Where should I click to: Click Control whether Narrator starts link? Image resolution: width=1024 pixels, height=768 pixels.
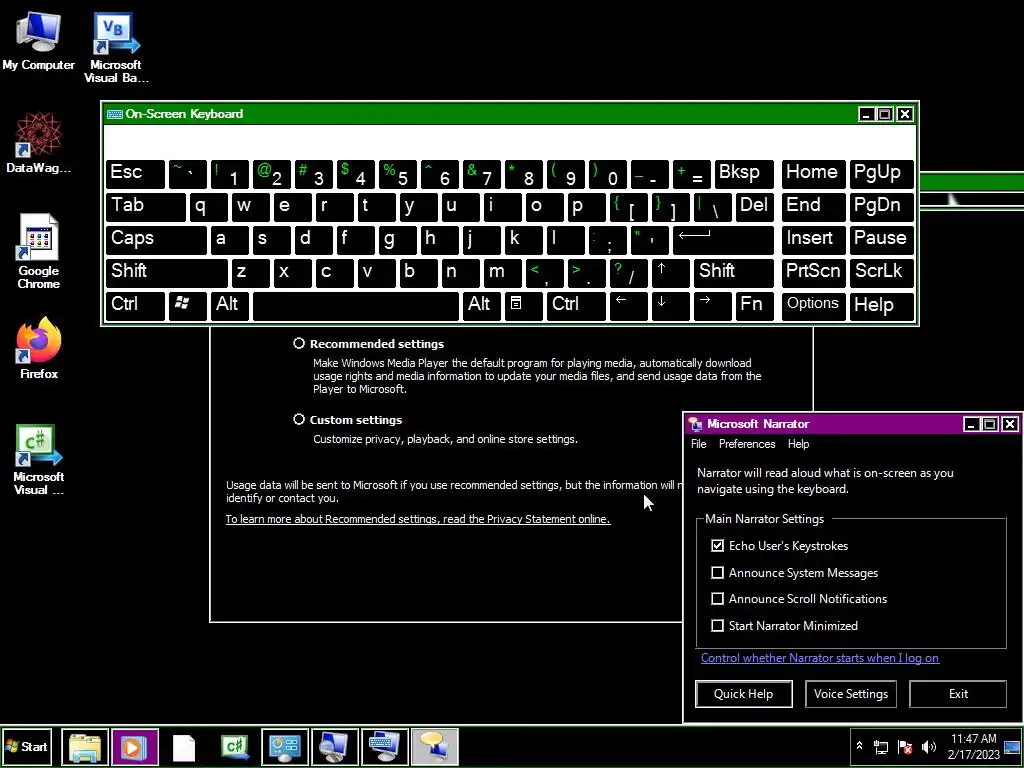pos(820,658)
